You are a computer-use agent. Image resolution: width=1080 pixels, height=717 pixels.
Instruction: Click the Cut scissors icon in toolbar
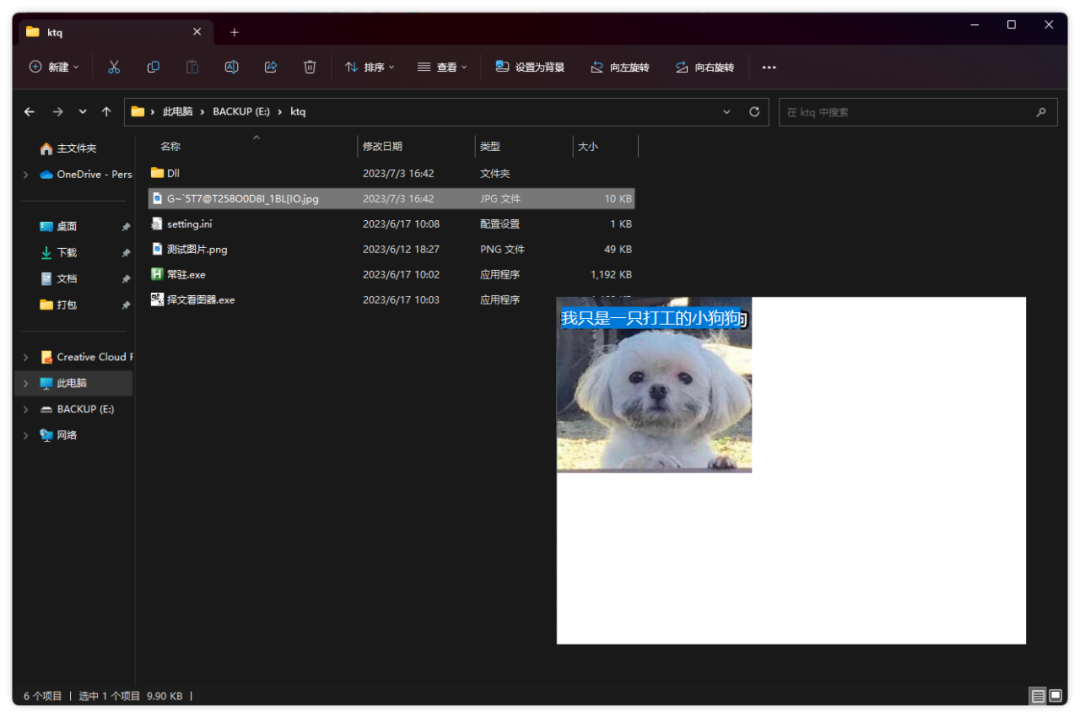(114, 67)
